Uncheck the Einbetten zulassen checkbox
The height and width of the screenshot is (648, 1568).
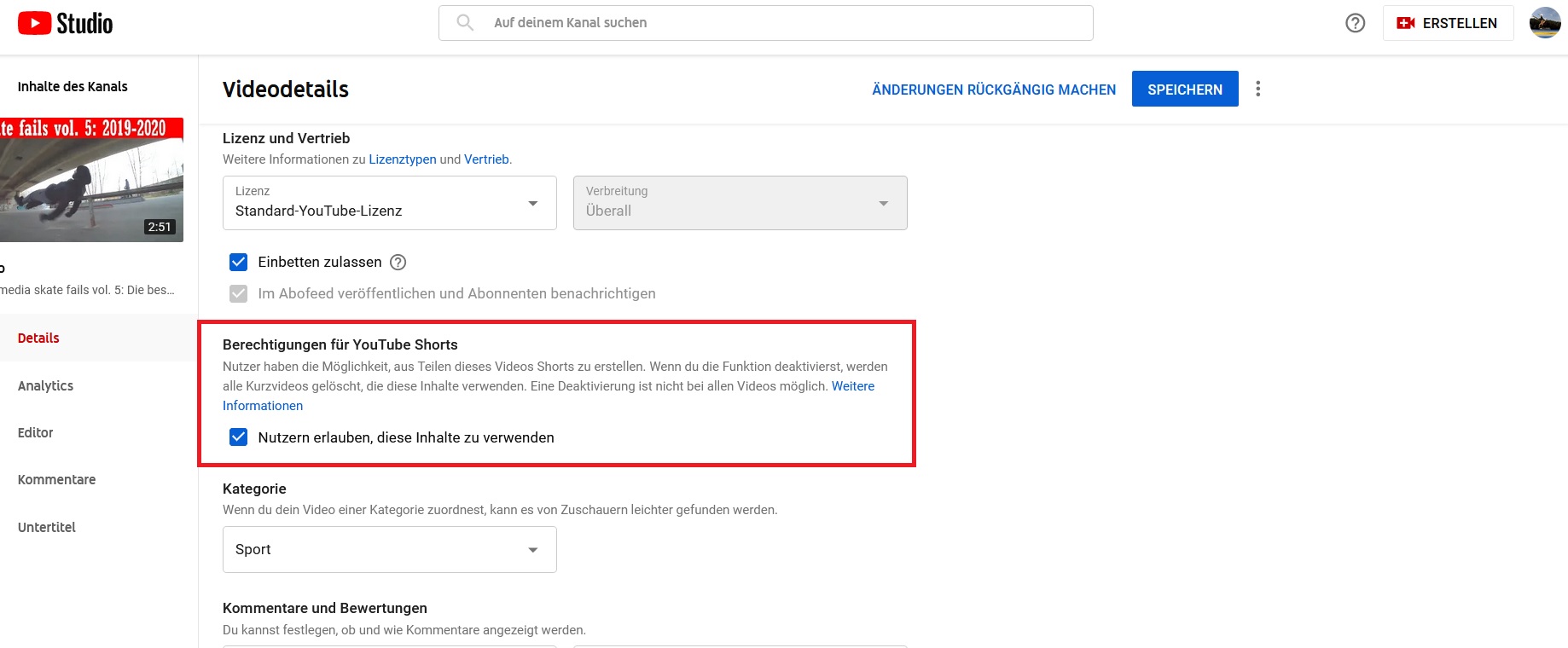[x=239, y=262]
